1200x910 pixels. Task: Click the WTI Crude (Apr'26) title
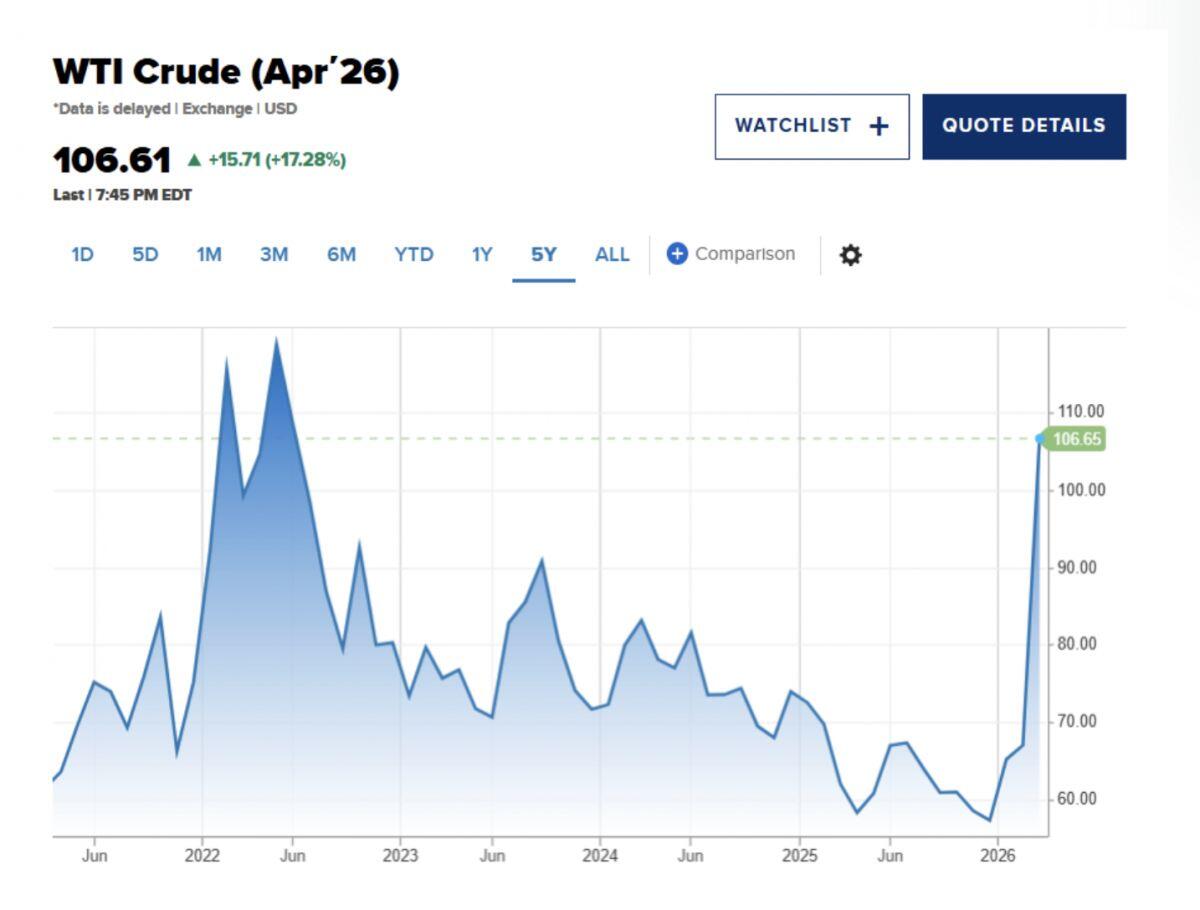click(x=226, y=72)
